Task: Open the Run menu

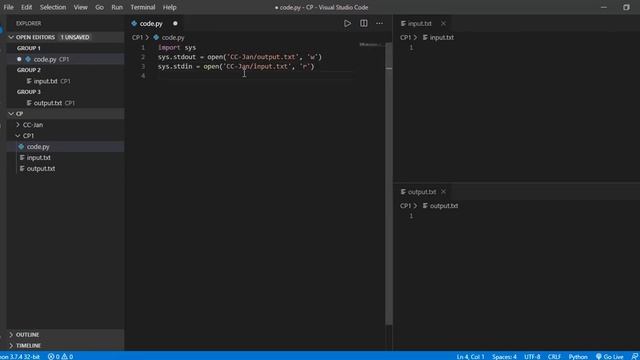Action: (117, 7)
